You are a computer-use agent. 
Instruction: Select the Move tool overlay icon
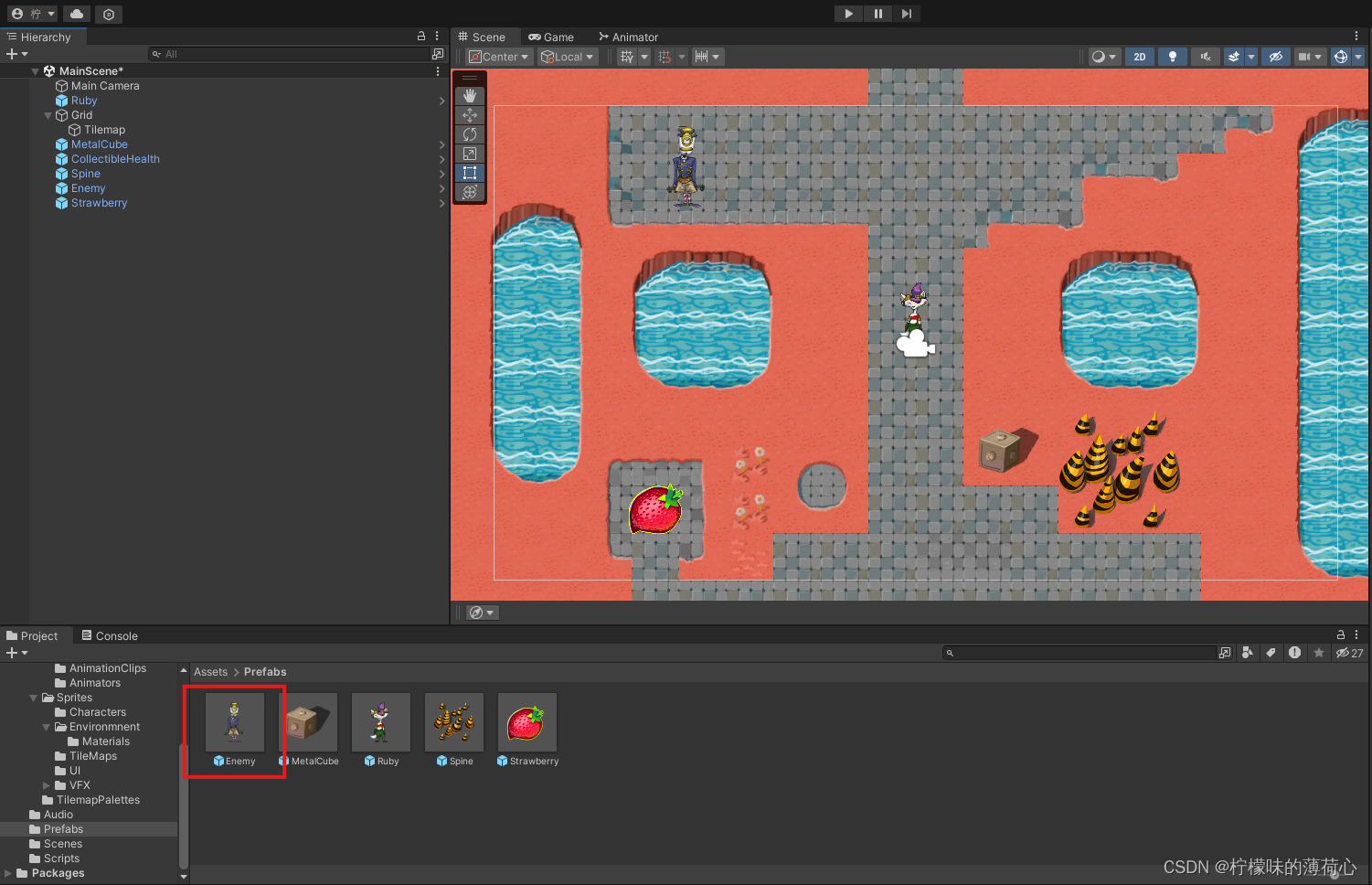click(470, 114)
